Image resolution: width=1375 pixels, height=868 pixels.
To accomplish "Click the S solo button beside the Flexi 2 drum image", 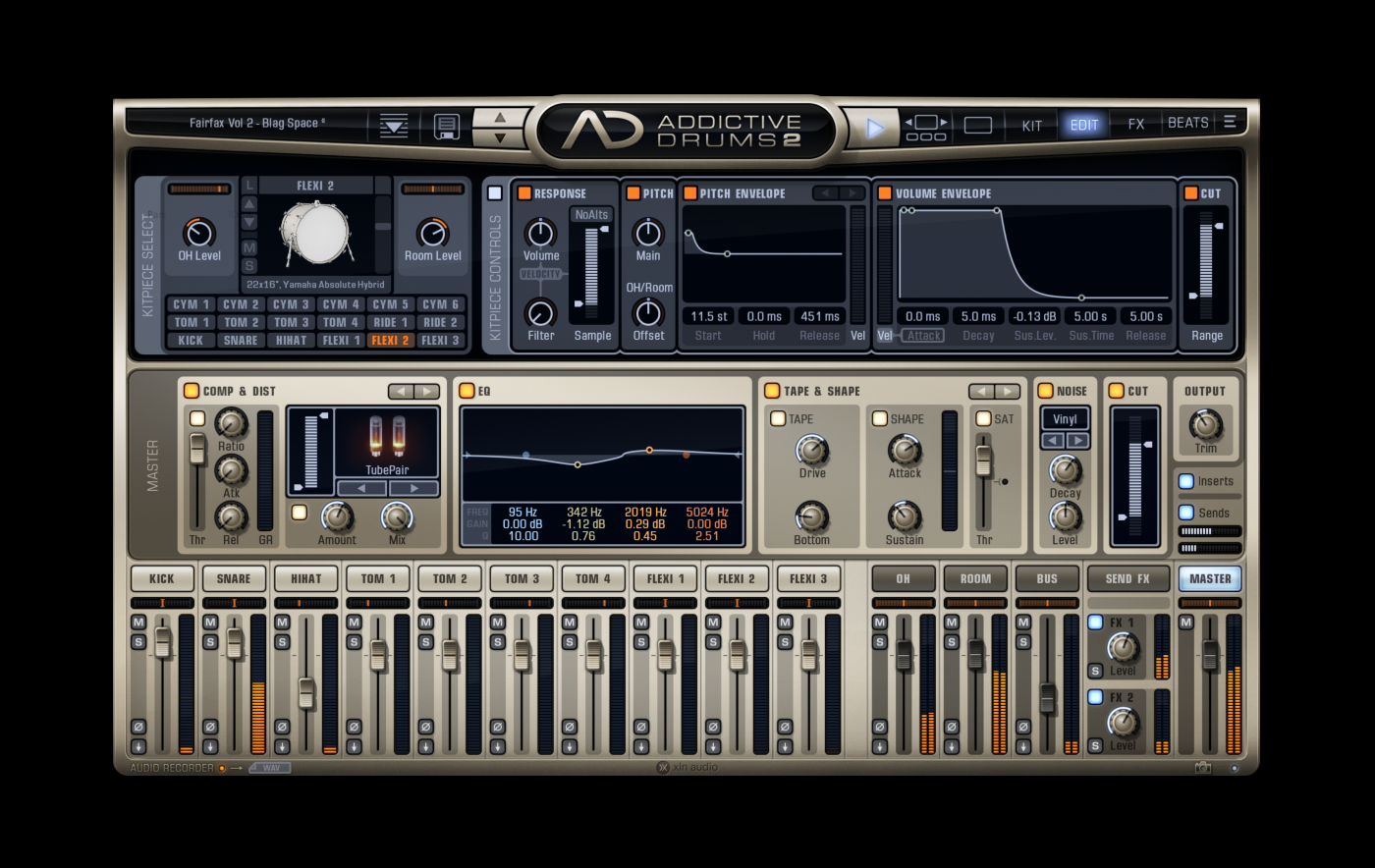I will 249,265.
